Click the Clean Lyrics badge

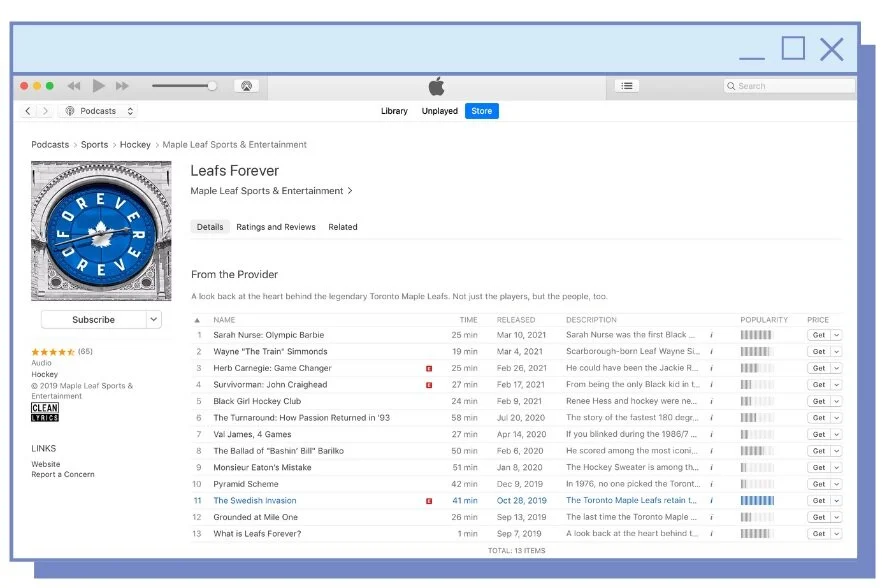click(x=45, y=412)
